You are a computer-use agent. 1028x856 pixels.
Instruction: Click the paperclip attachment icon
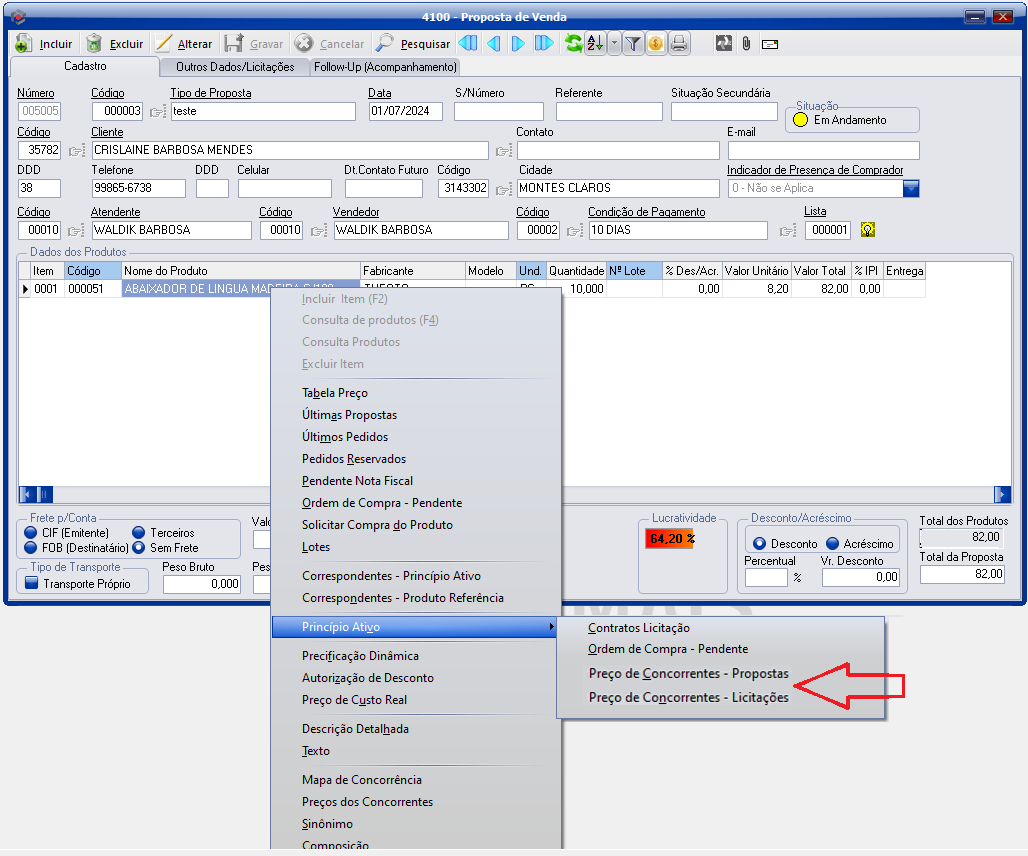coord(746,44)
